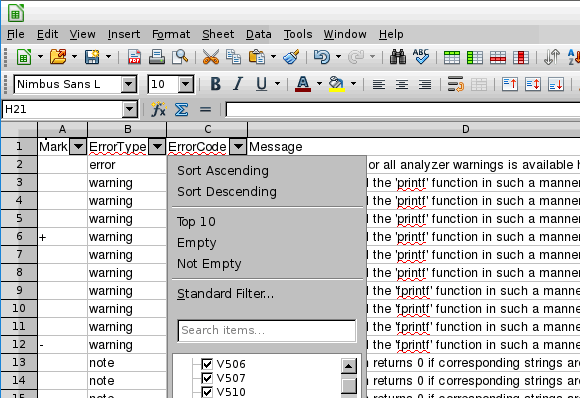Open the Sheet menu
Image resolution: width=580 pixels, height=398 pixels.
click(x=218, y=34)
